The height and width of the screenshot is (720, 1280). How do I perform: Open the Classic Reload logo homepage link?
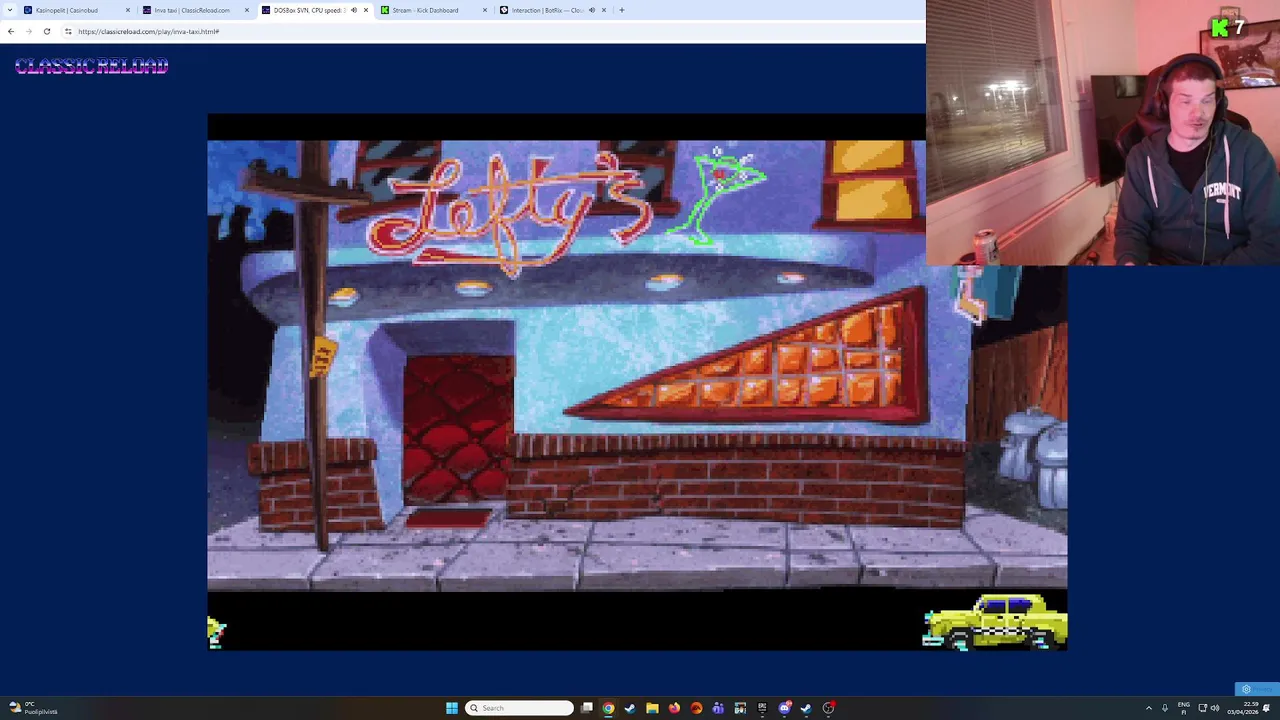coord(91,66)
